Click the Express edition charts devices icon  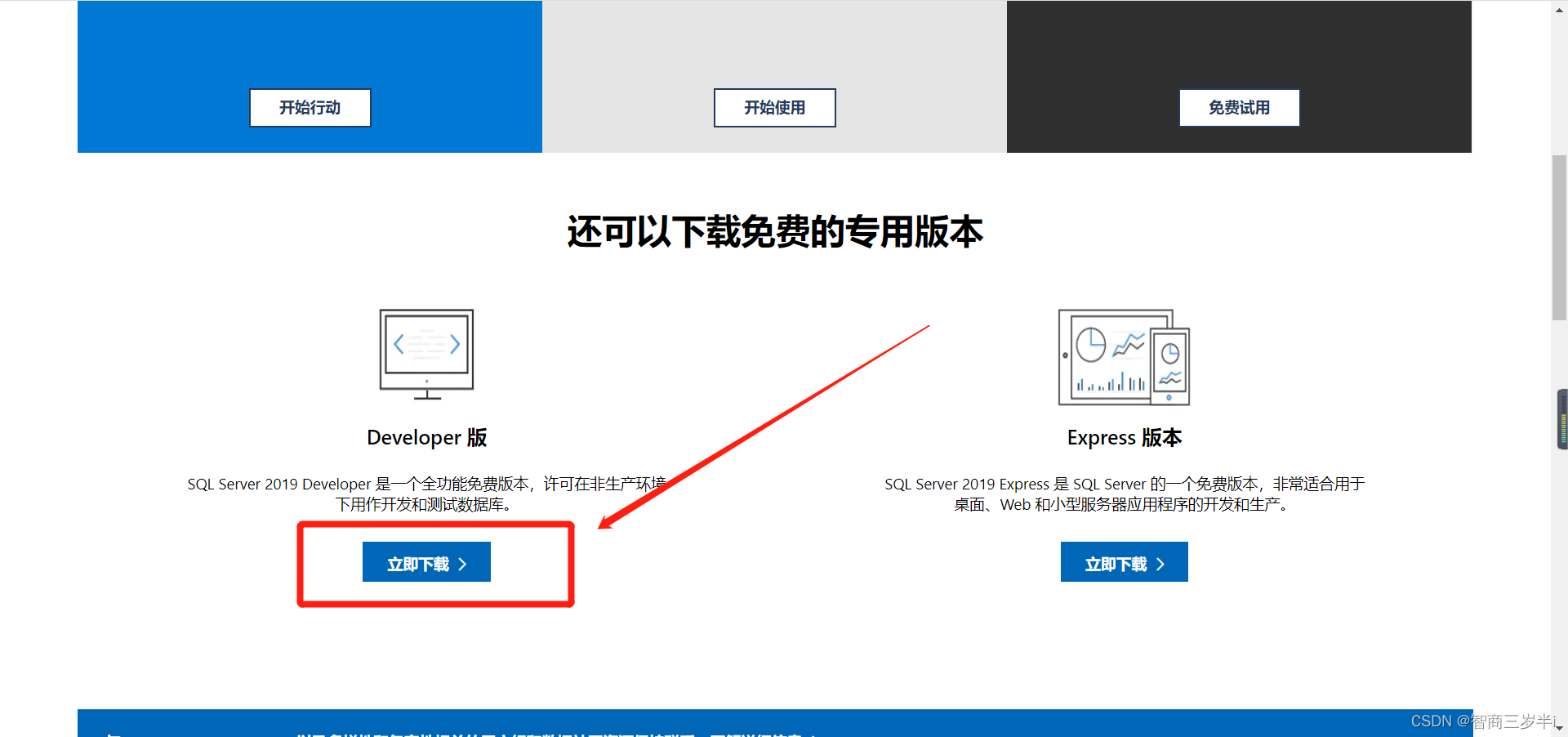(1125, 357)
